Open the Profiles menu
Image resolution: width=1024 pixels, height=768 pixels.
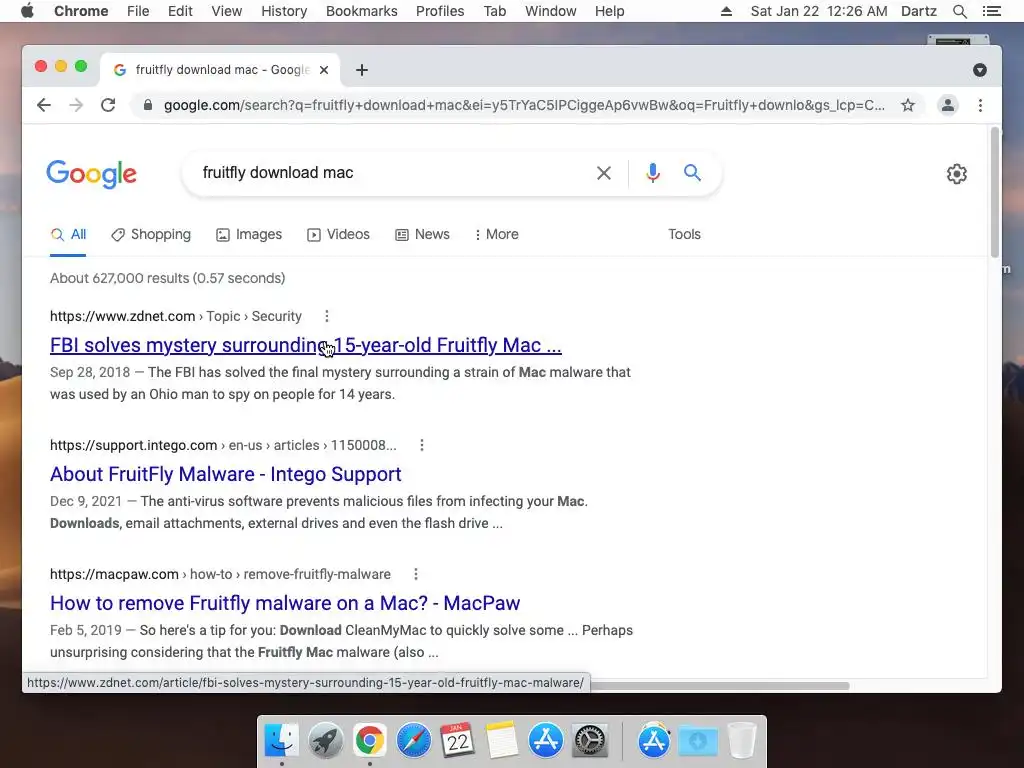[x=440, y=11]
